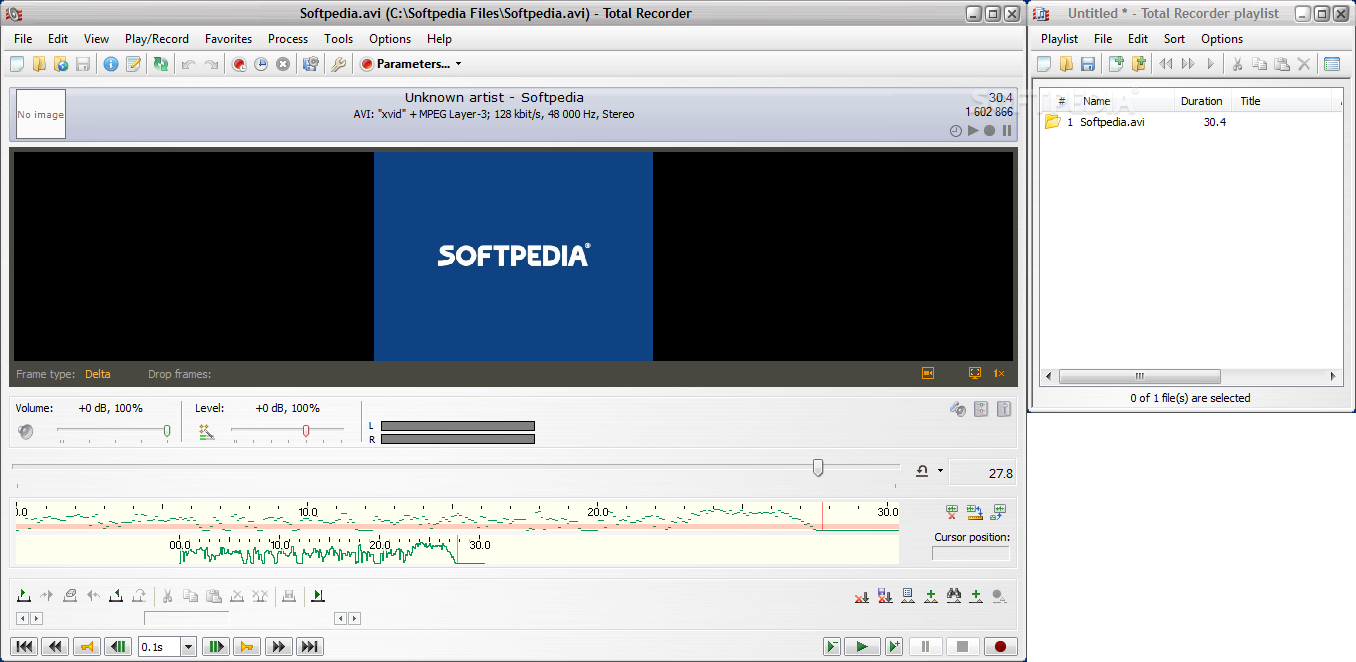Click the level adjustment icon under Level
The height and width of the screenshot is (662, 1356).
tap(207, 432)
